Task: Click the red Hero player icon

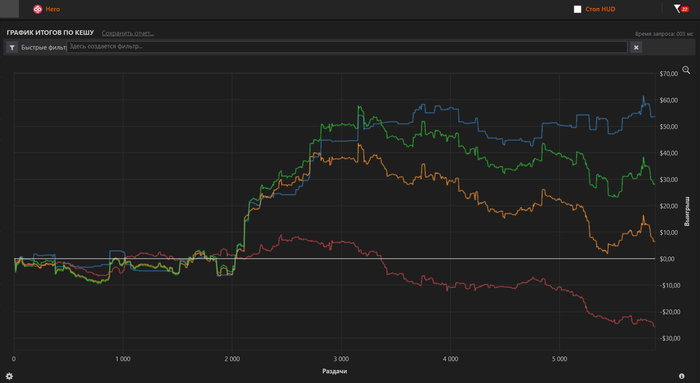Action: (38, 9)
